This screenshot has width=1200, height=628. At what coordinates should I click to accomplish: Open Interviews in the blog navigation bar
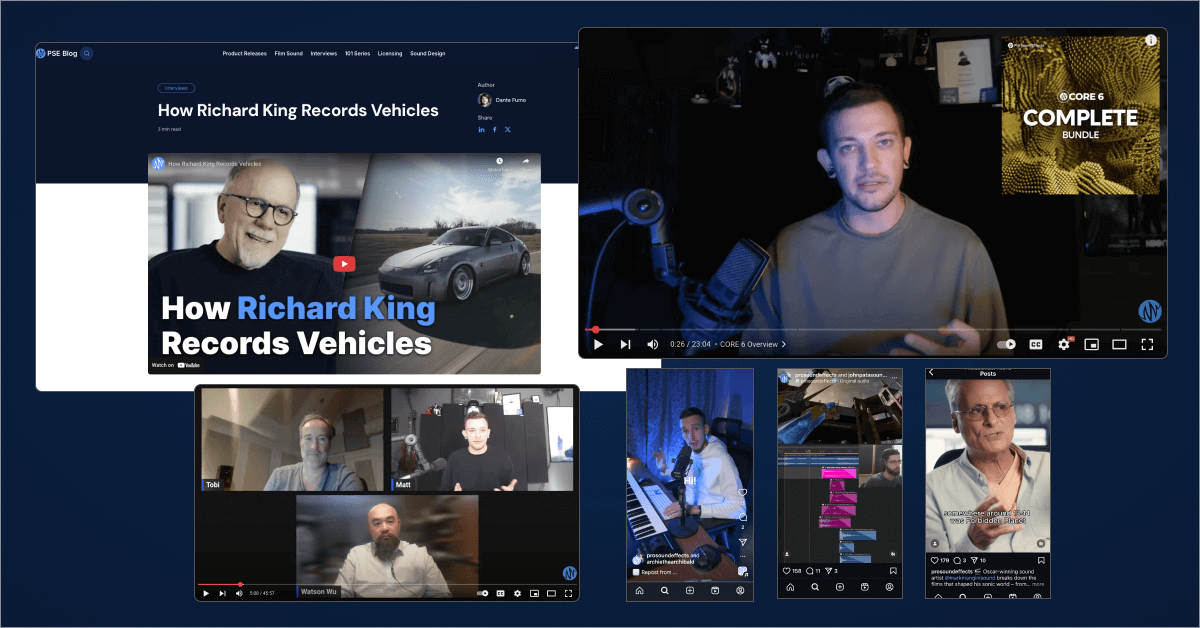(x=324, y=53)
